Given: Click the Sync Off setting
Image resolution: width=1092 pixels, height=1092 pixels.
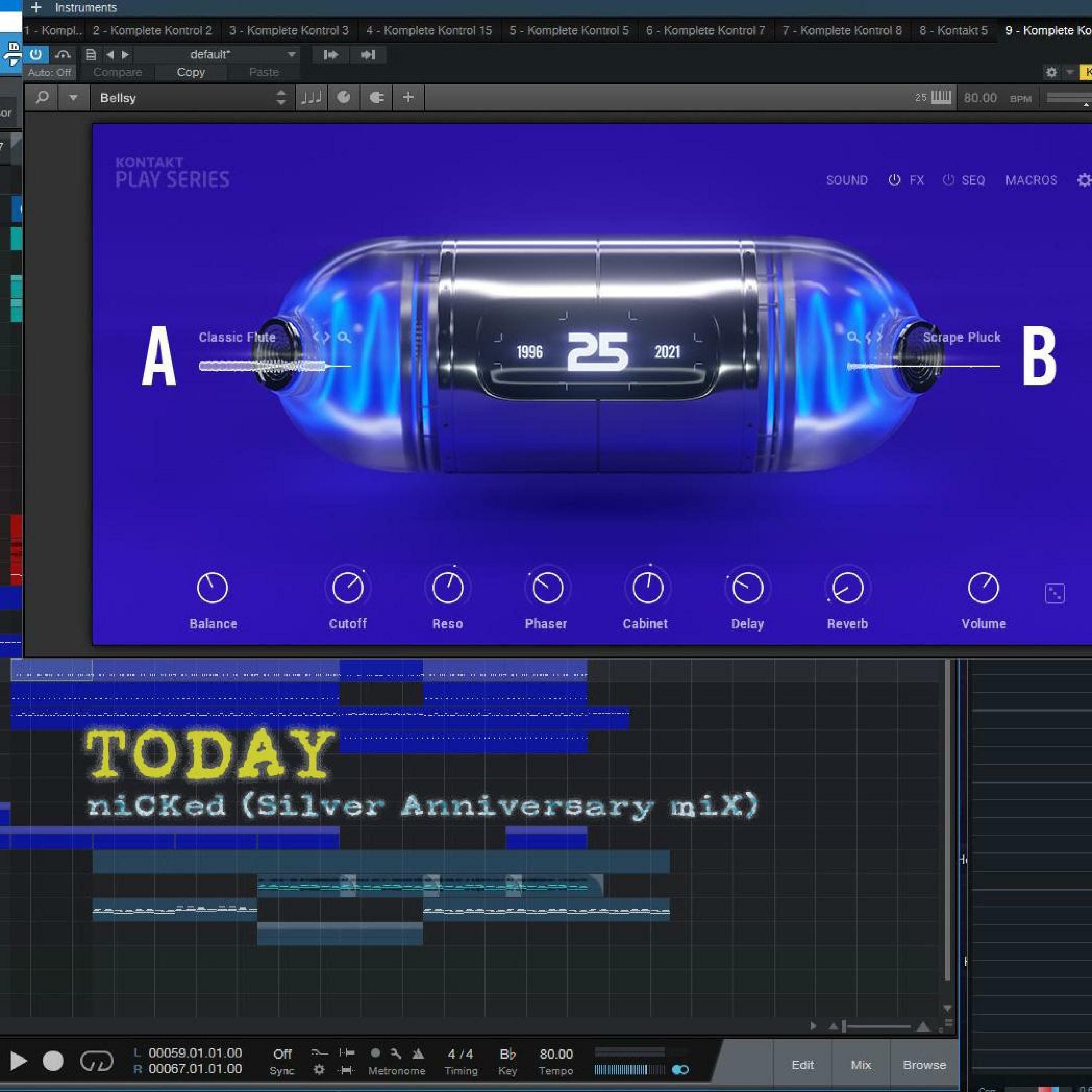Looking at the screenshot, I should 282,1054.
